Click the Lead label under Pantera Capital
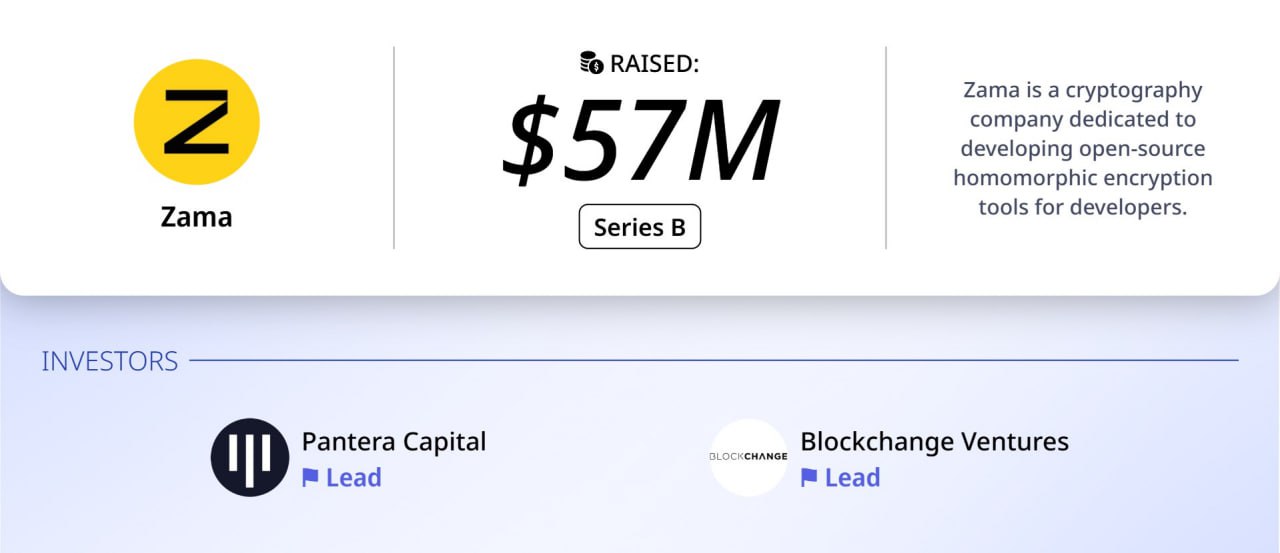 click(354, 478)
